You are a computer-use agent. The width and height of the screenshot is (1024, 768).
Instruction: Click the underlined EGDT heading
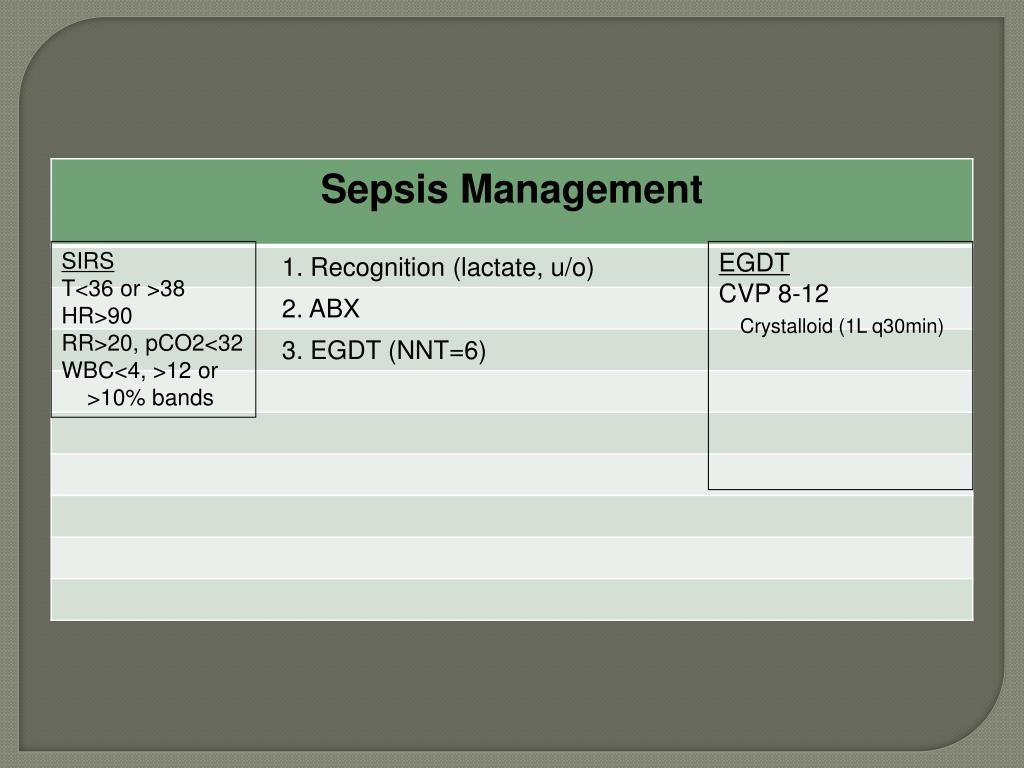click(x=754, y=263)
